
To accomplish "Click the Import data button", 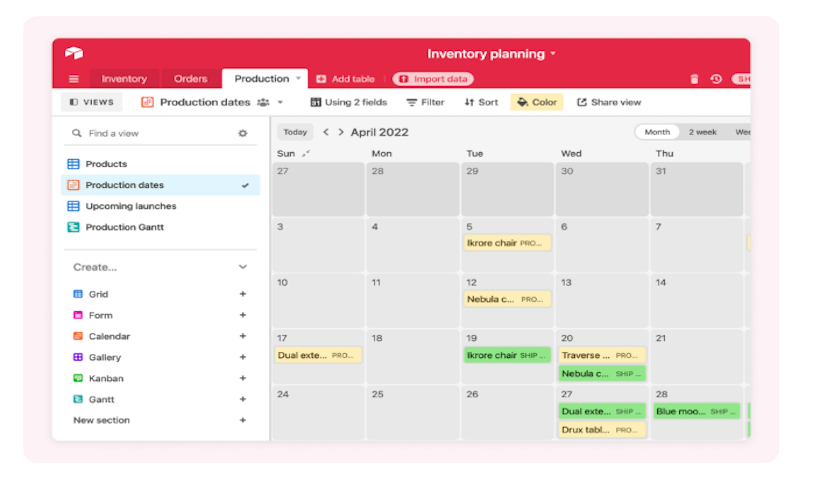I will (x=433, y=79).
